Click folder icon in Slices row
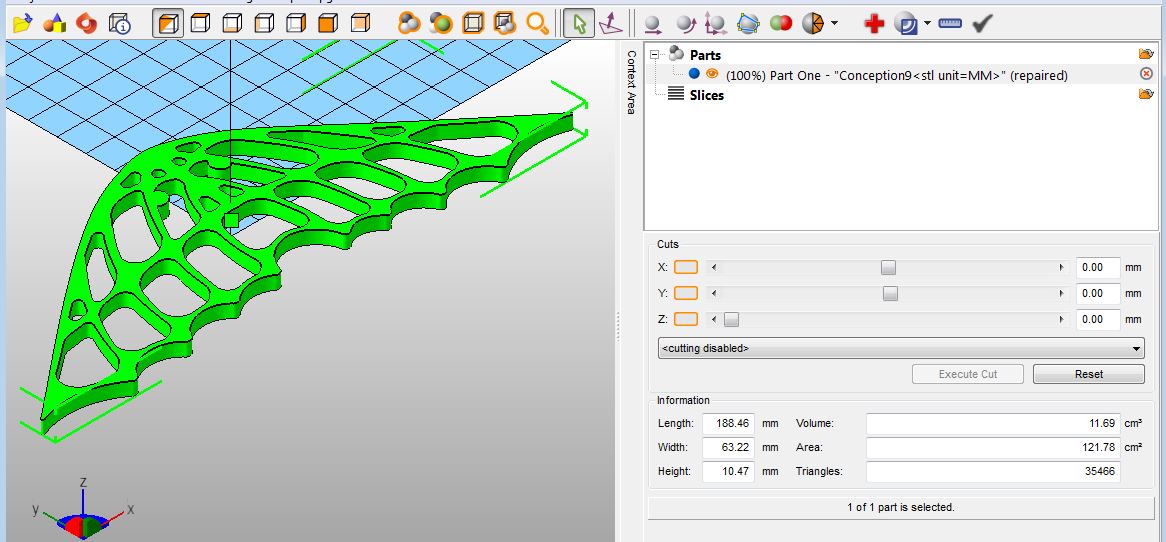 pos(1146,94)
